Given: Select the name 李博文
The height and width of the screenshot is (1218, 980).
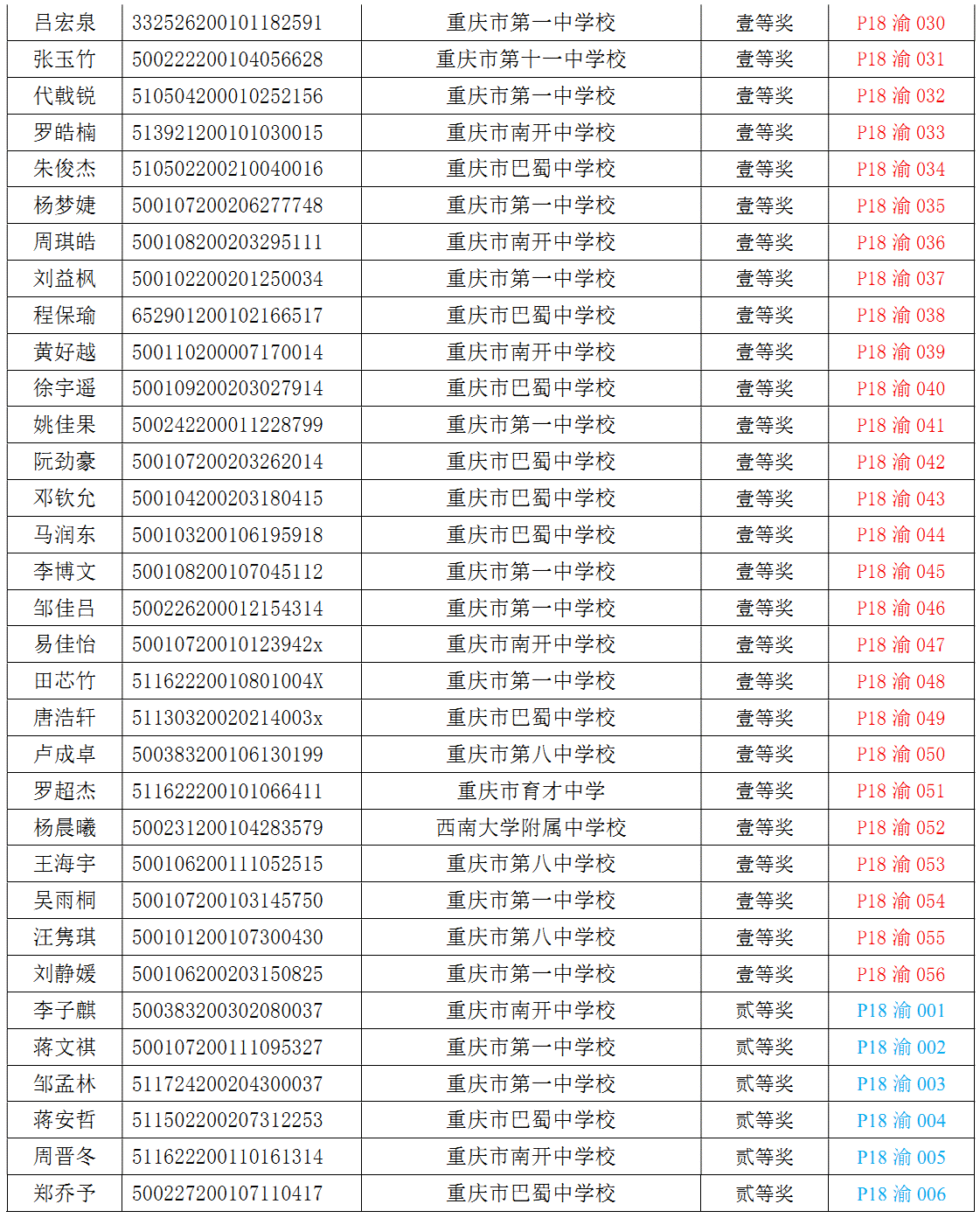Looking at the screenshot, I should [x=65, y=572].
